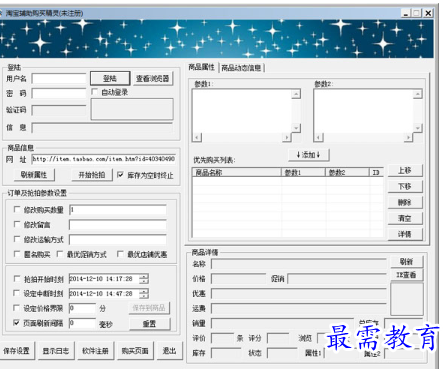
Task: Click the 登陆 login button
Action: pyautogui.click(x=110, y=78)
